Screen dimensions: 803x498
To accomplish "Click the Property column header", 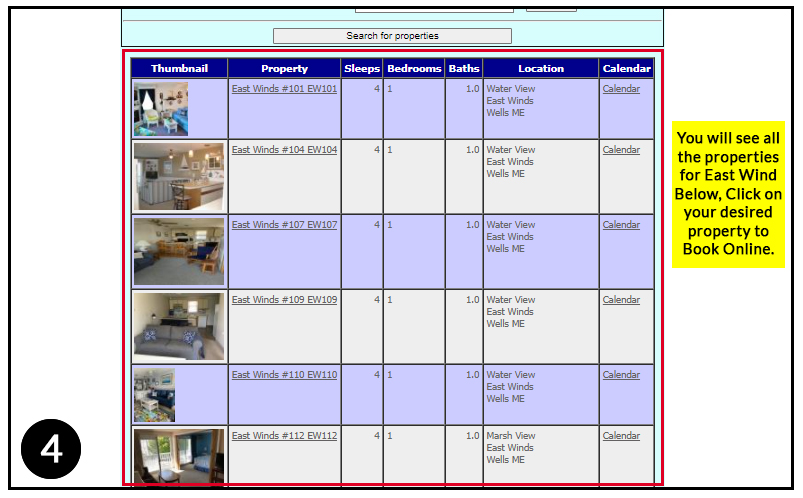I will [284, 69].
